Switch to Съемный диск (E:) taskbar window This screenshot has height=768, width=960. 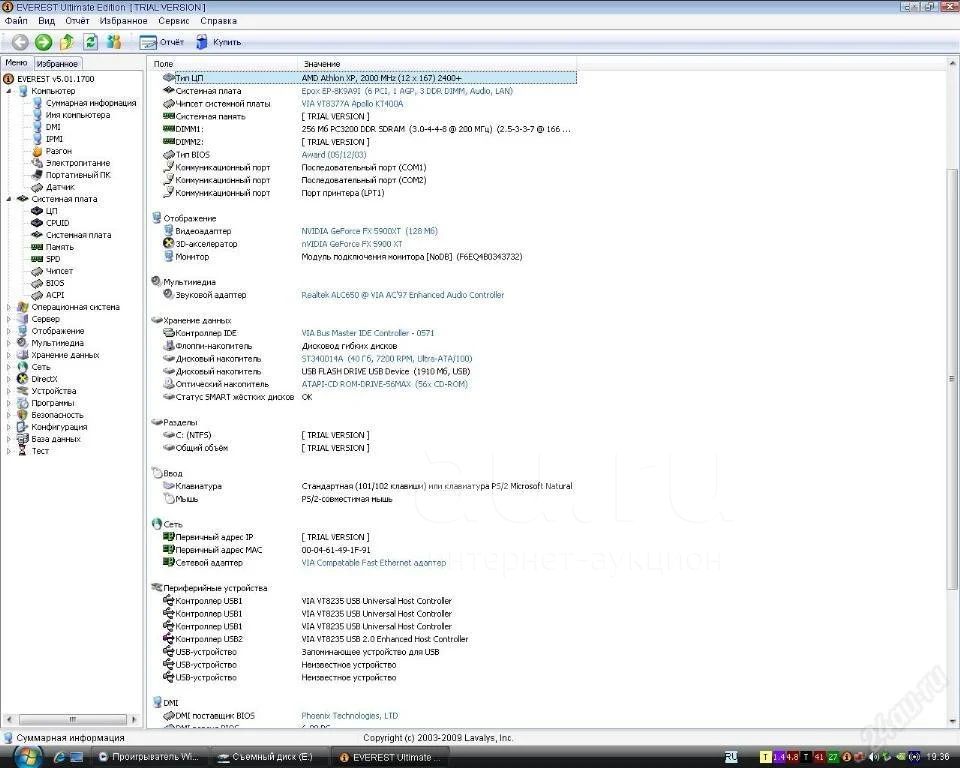coord(271,758)
